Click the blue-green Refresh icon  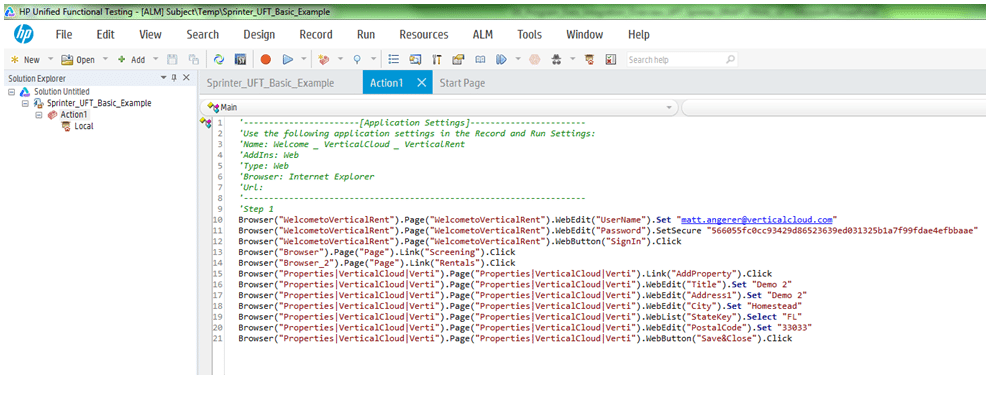point(219,60)
